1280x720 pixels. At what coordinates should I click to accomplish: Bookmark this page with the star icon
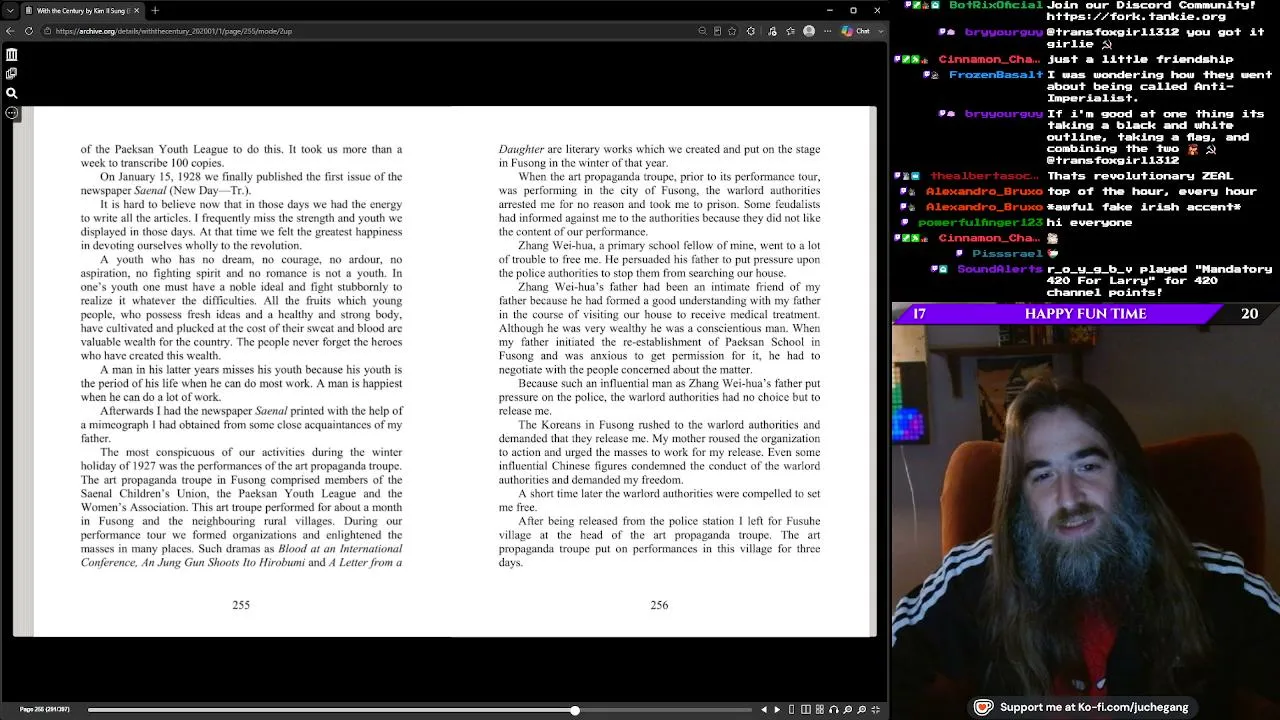pyautogui.click(x=732, y=31)
